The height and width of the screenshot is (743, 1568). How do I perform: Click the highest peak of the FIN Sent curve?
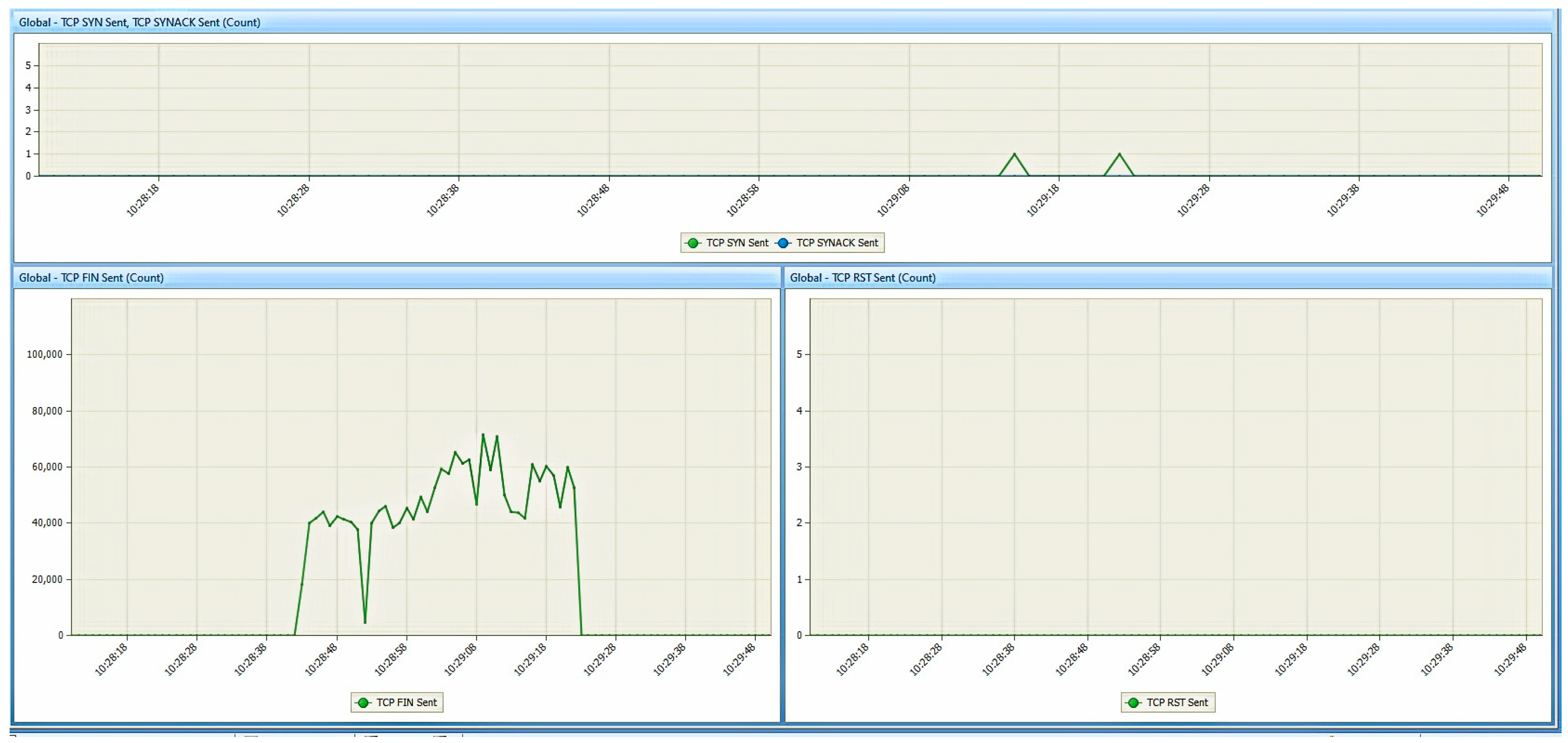(483, 434)
